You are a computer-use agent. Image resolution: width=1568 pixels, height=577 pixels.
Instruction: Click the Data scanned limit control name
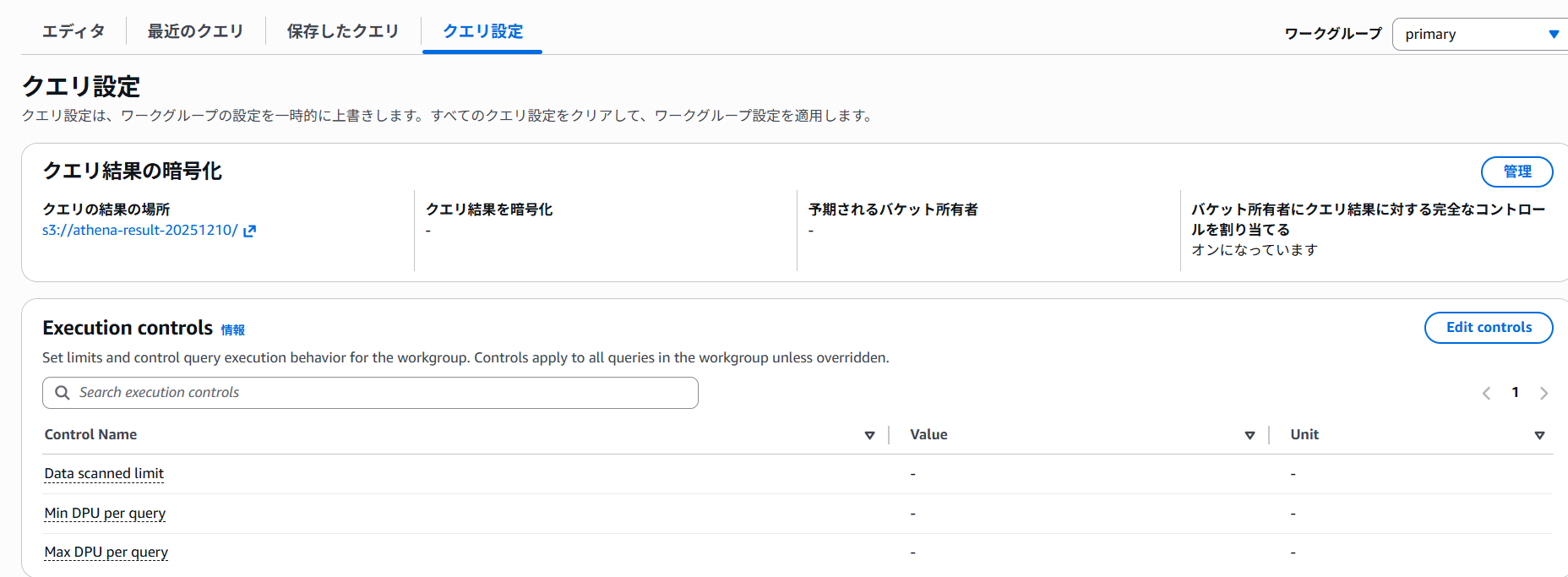click(104, 474)
